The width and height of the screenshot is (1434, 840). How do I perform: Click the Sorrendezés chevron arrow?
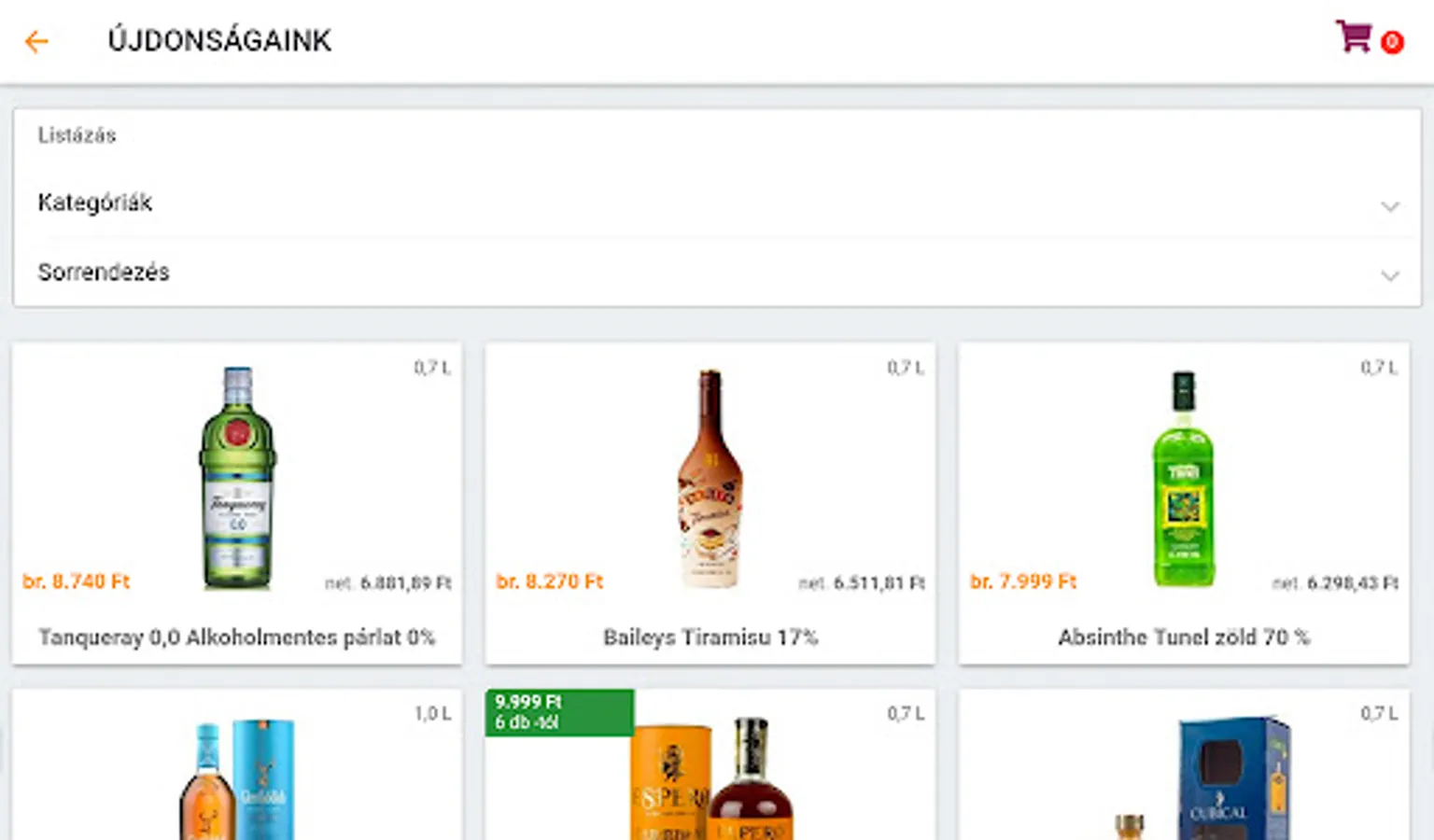1389,275
